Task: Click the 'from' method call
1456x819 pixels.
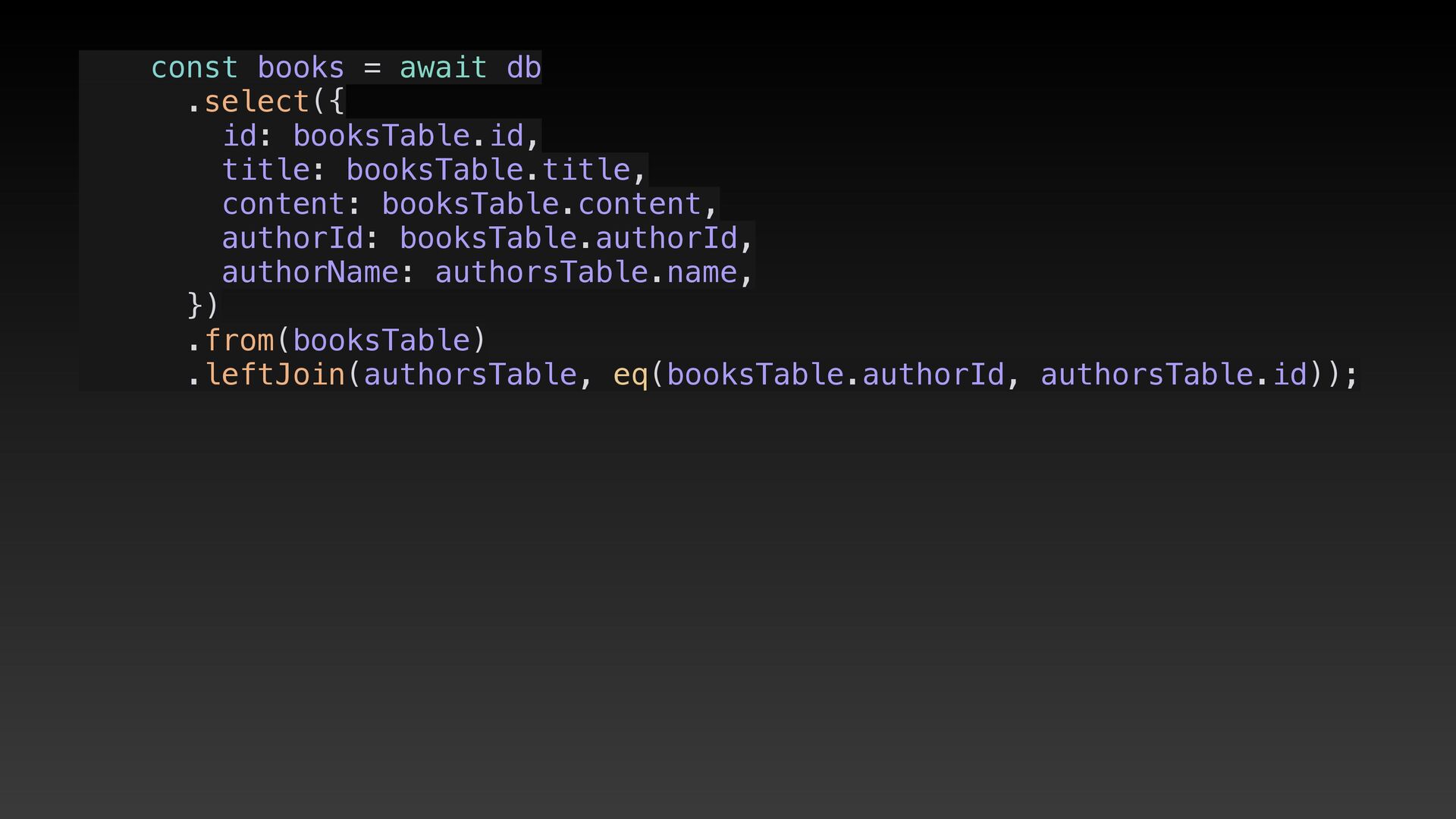Action: [239, 340]
